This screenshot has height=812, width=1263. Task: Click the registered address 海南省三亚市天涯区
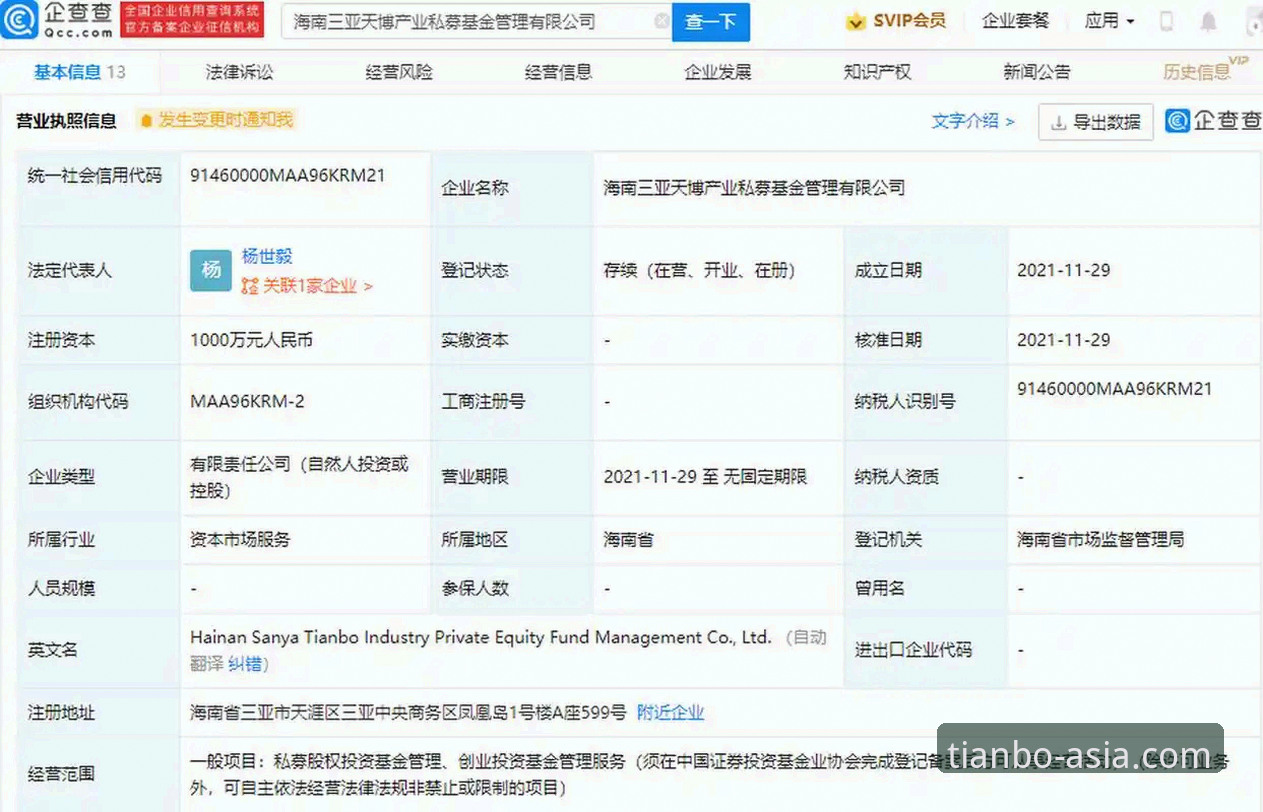(408, 713)
